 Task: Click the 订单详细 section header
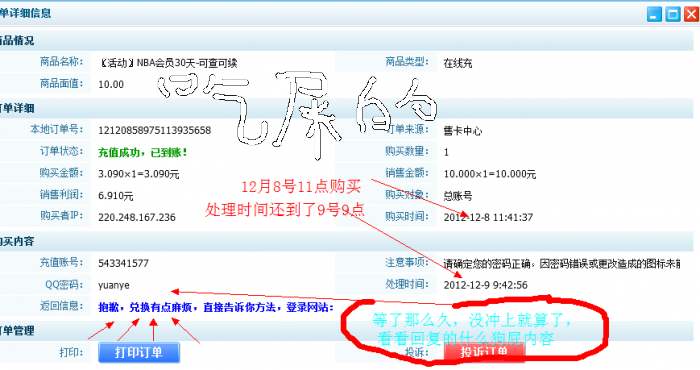coord(17,108)
